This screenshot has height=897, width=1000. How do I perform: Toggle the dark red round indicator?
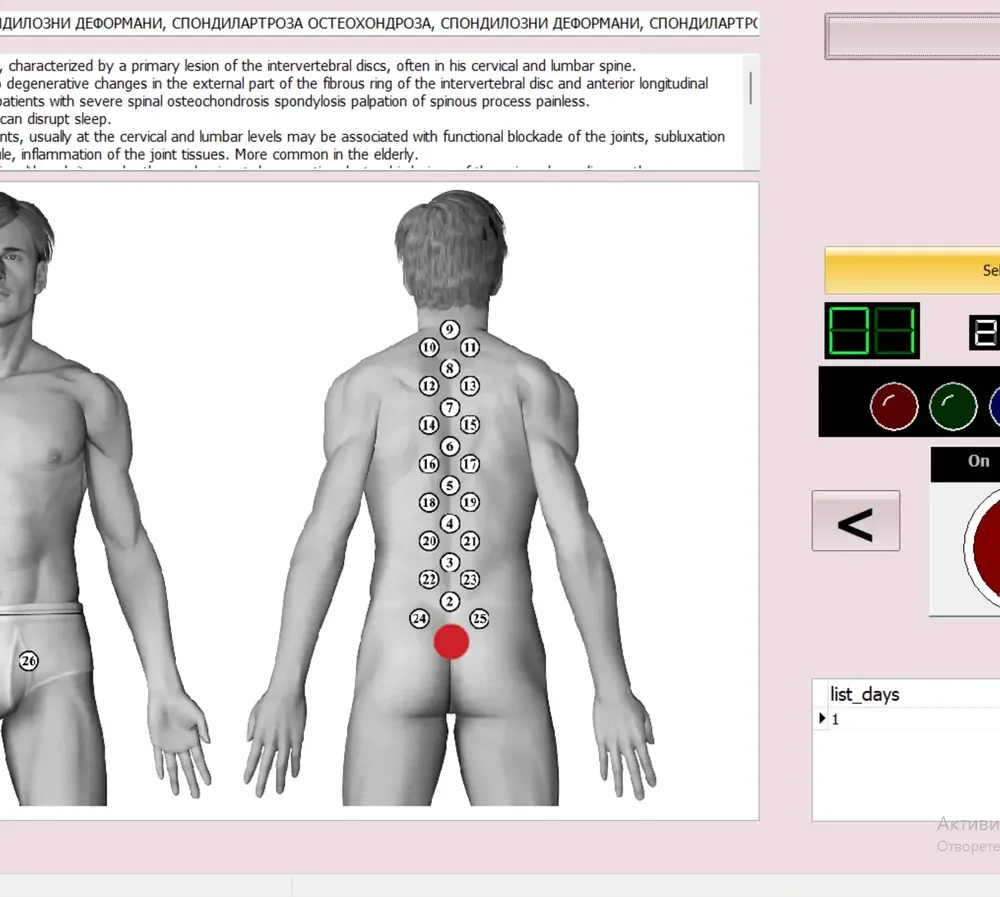(894, 406)
